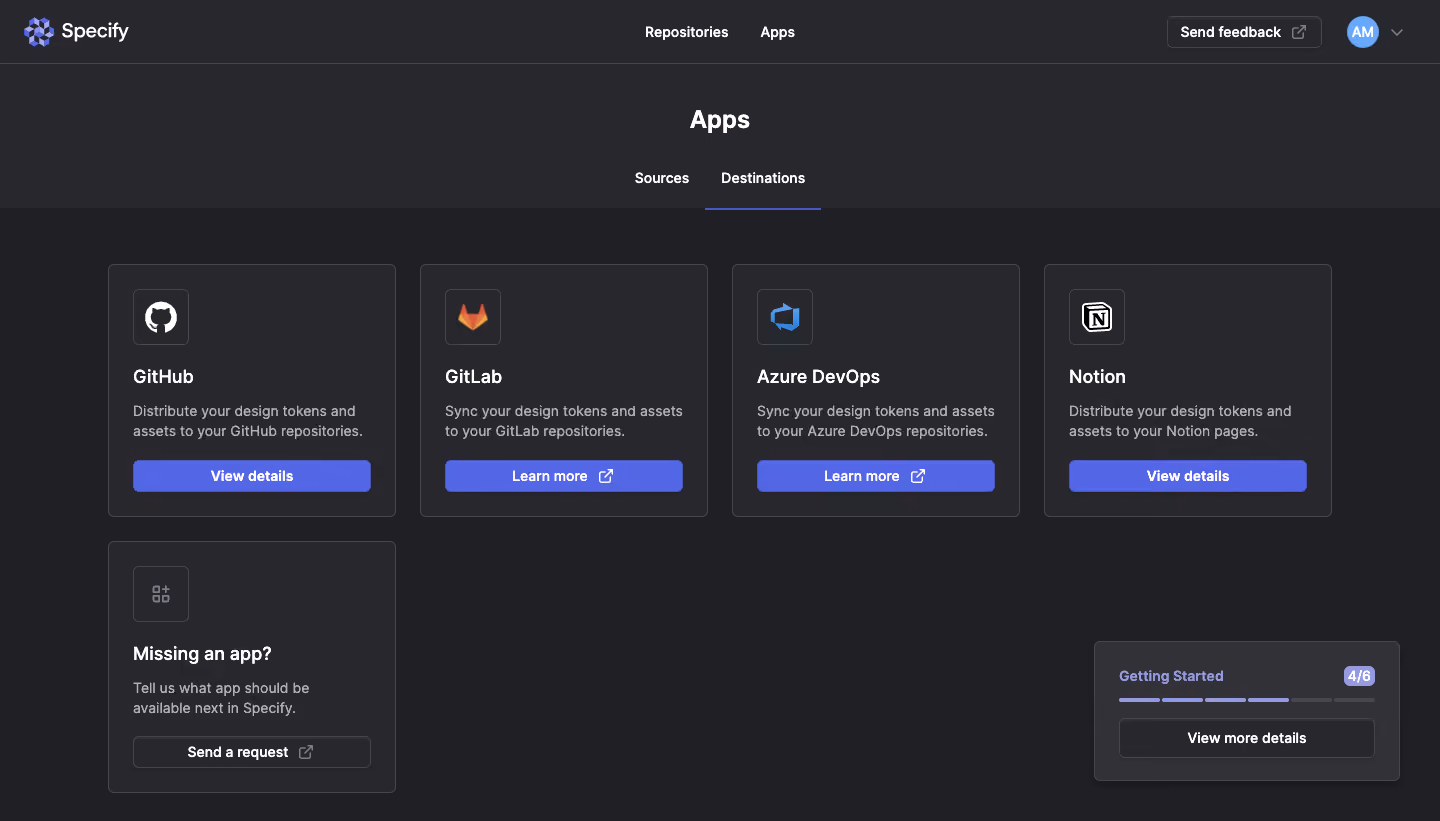Click Learn more on Azure DevOps card
1440x821 pixels.
click(876, 476)
